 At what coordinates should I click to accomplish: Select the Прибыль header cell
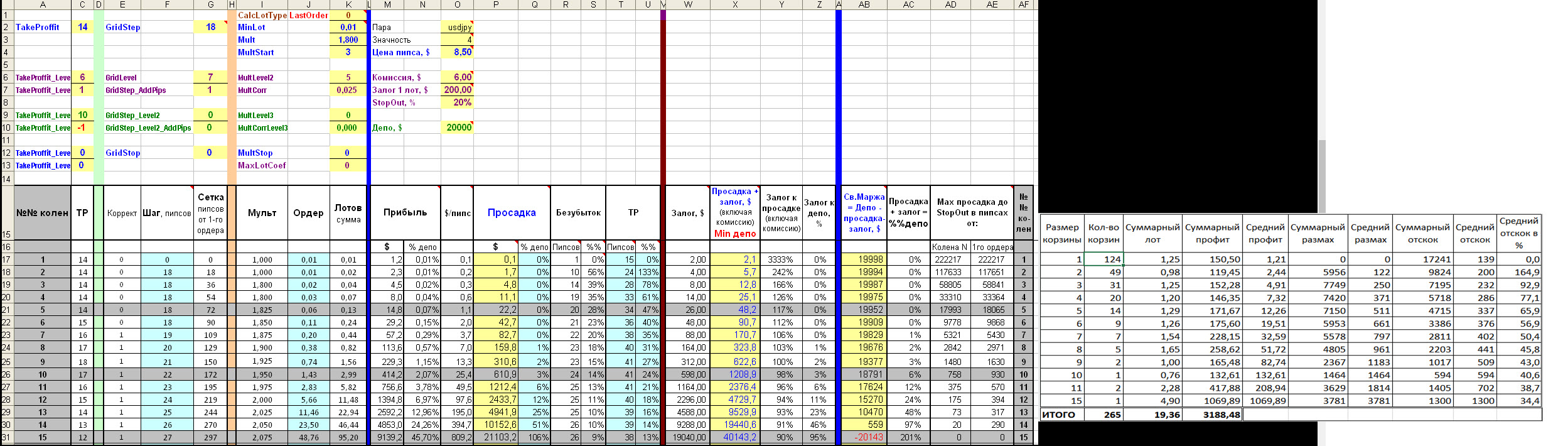(405, 213)
